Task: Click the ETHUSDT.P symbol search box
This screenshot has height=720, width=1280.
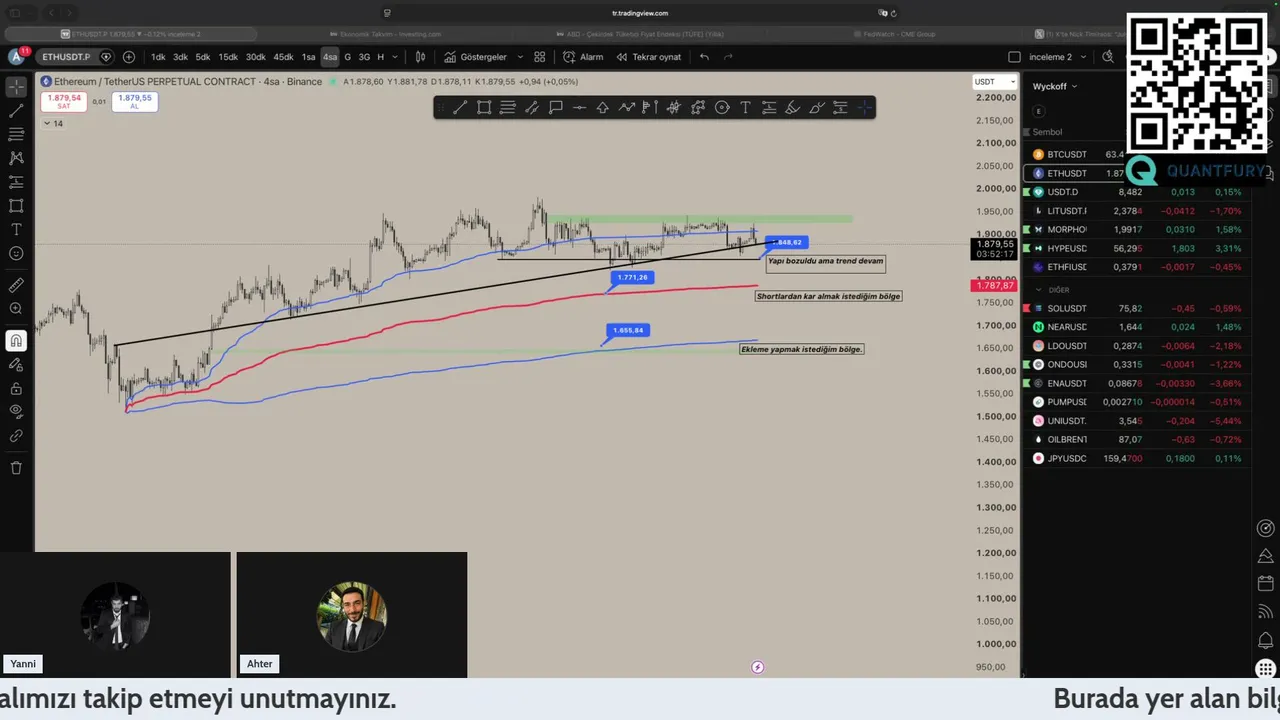Action: click(68, 57)
